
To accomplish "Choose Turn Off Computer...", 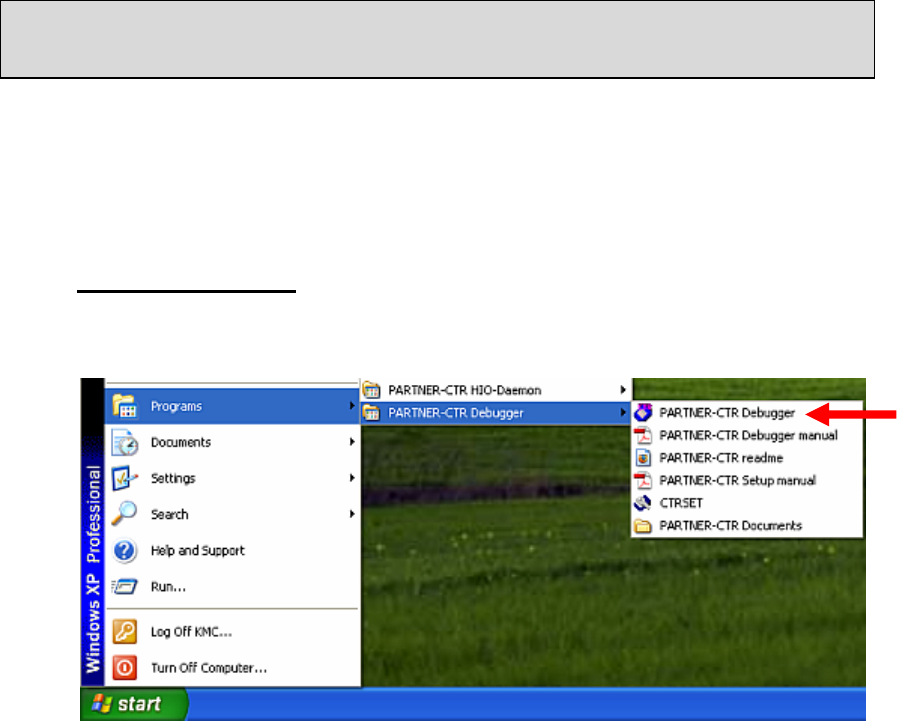I will pyautogui.click(x=232, y=668).
